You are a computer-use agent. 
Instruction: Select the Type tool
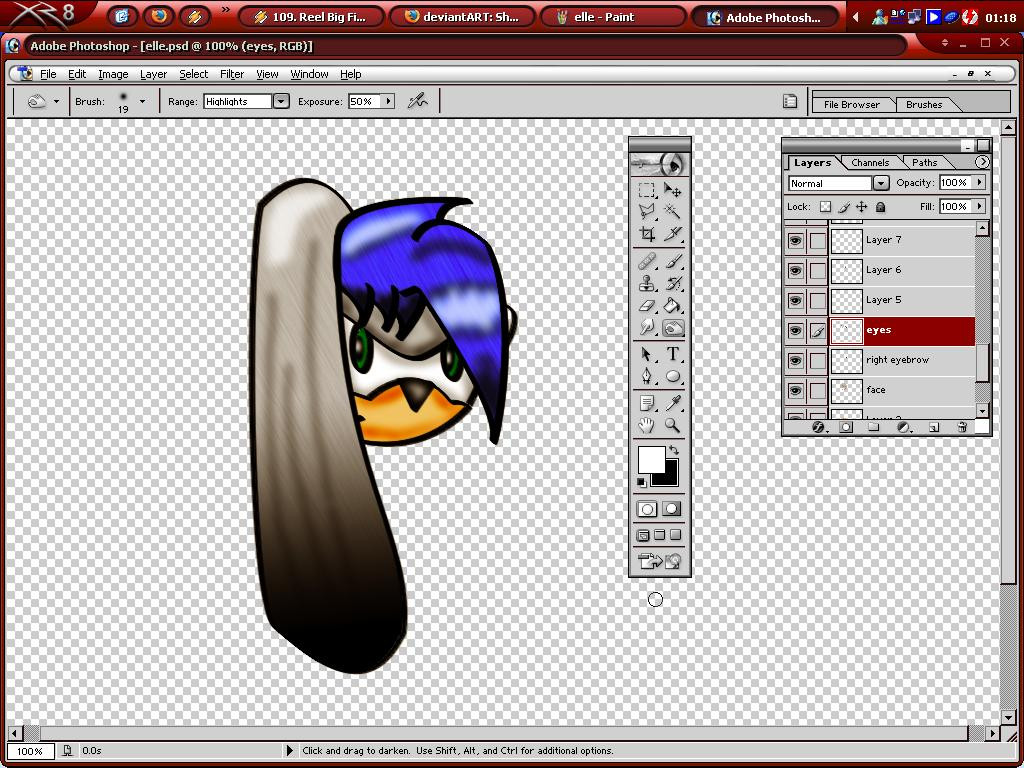pos(673,355)
